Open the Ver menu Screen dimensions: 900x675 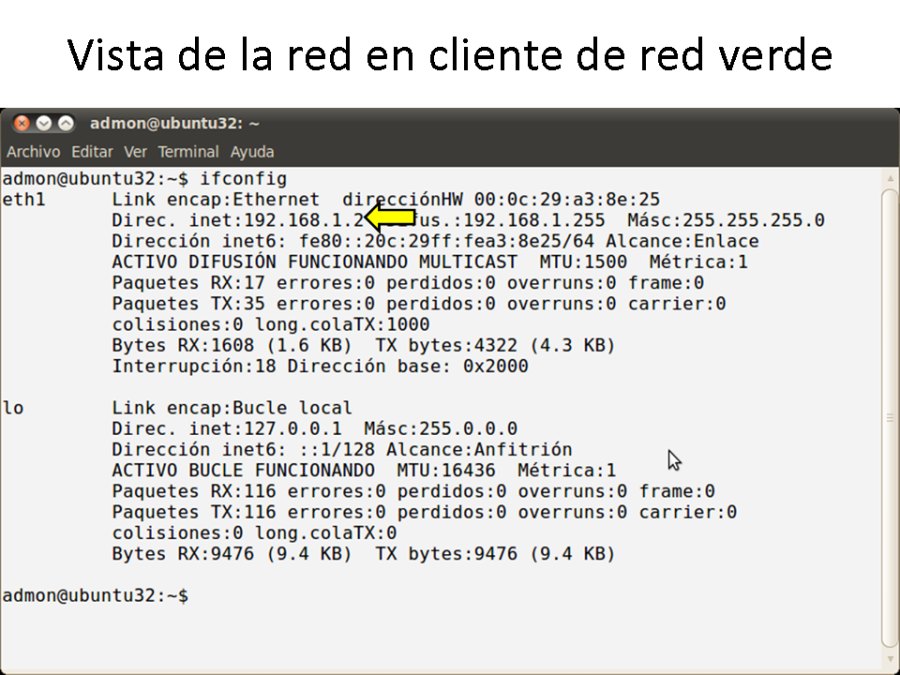pos(135,152)
